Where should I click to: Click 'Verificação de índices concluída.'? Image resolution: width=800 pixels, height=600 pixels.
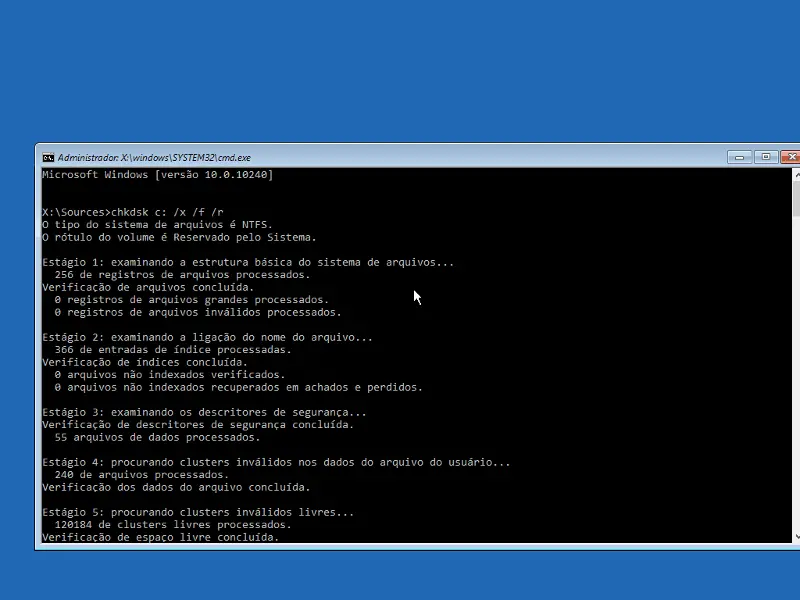click(x=145, y=362)
